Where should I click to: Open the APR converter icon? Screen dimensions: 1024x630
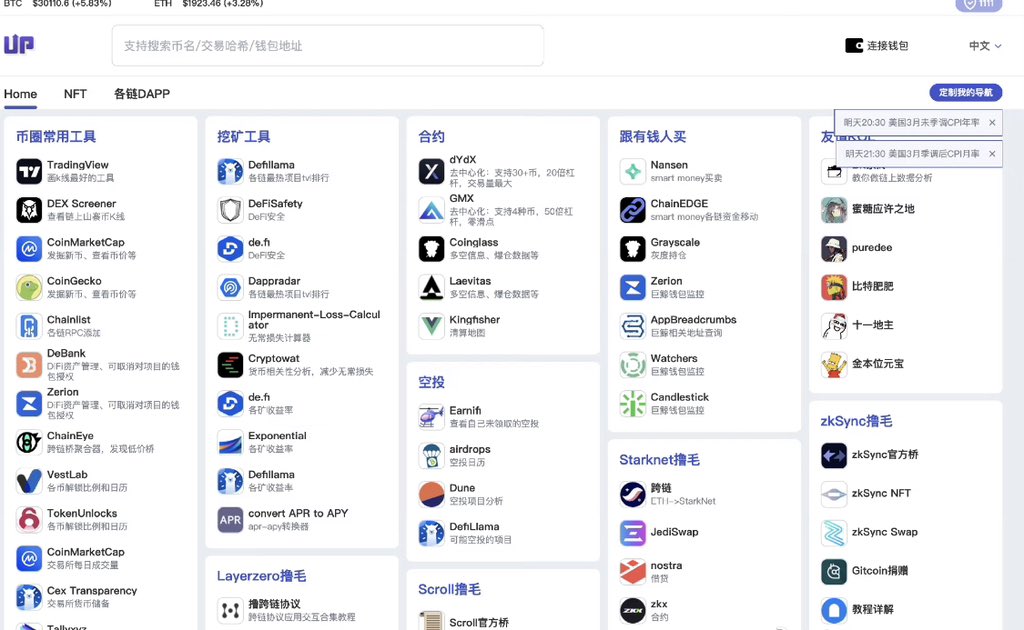[230, 520]
